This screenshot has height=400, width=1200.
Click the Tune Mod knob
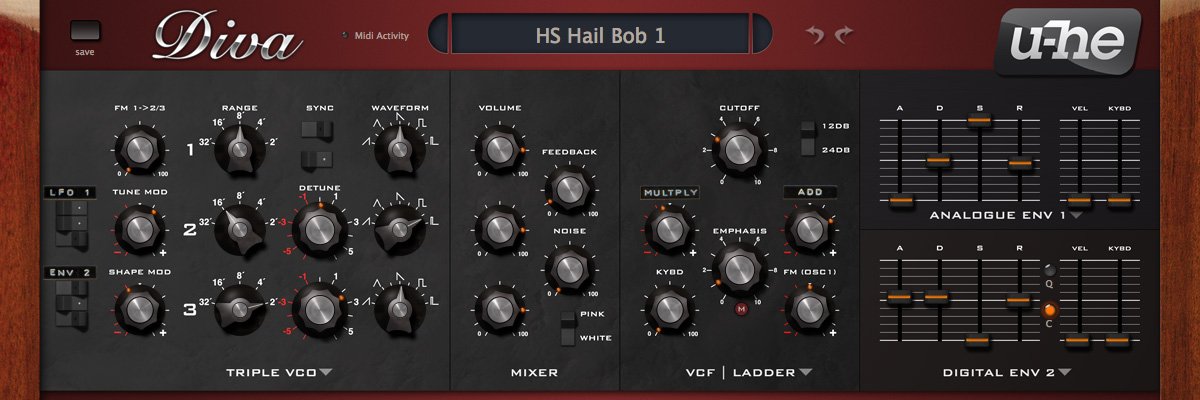coord(139,228)
